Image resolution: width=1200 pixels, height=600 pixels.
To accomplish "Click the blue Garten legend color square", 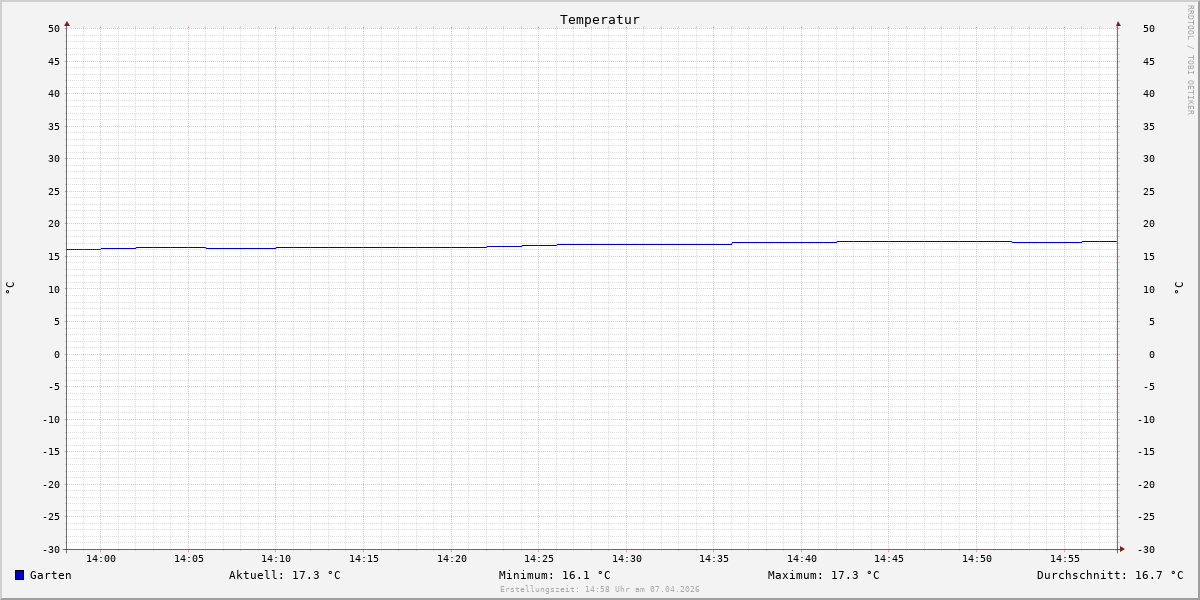I will click(x=19, y=575).
